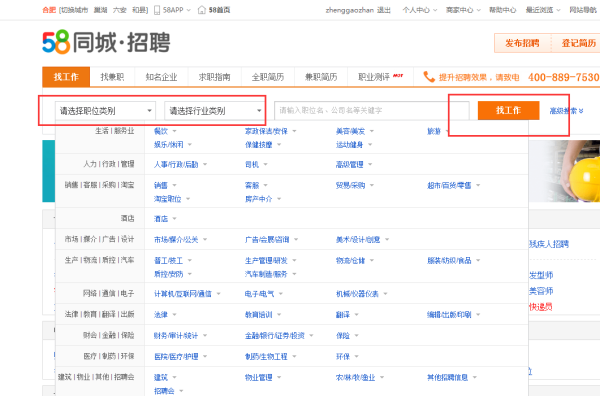This screenshot has width=600, height=396.
Task: Expand the 淘宝职位 category
Action: 172,199
